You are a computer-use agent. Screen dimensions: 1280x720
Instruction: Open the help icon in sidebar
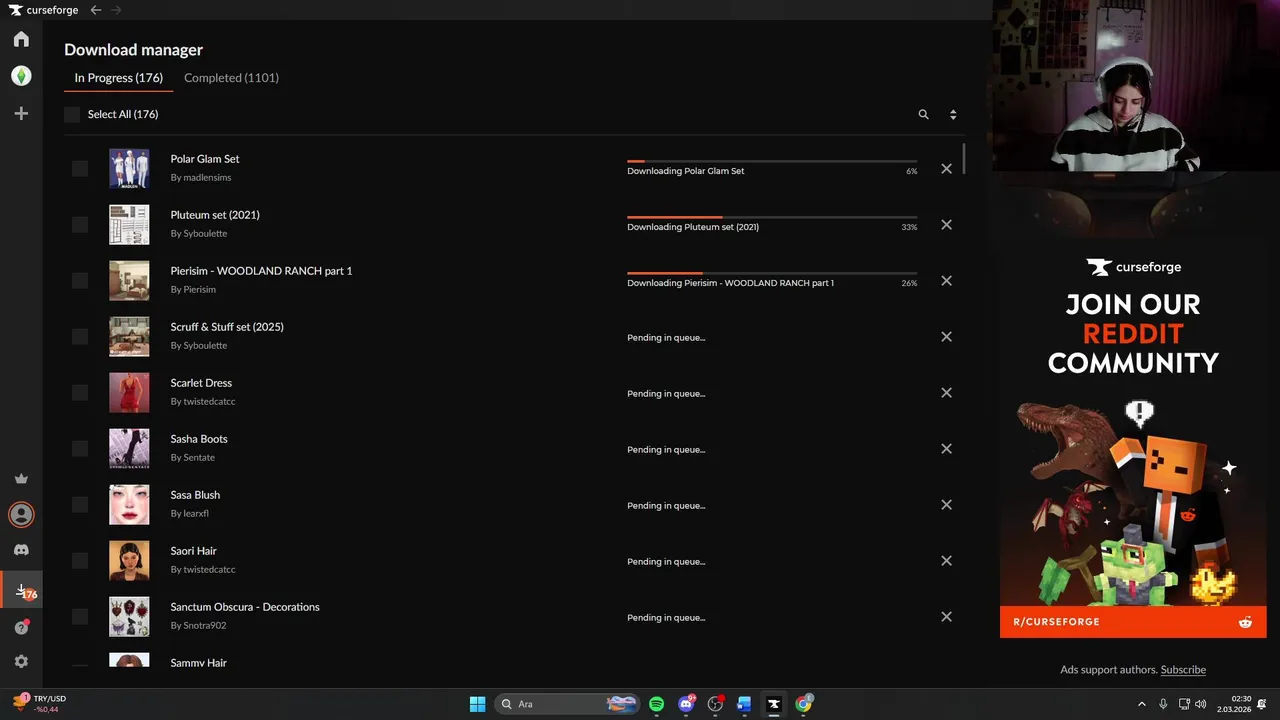21,627
